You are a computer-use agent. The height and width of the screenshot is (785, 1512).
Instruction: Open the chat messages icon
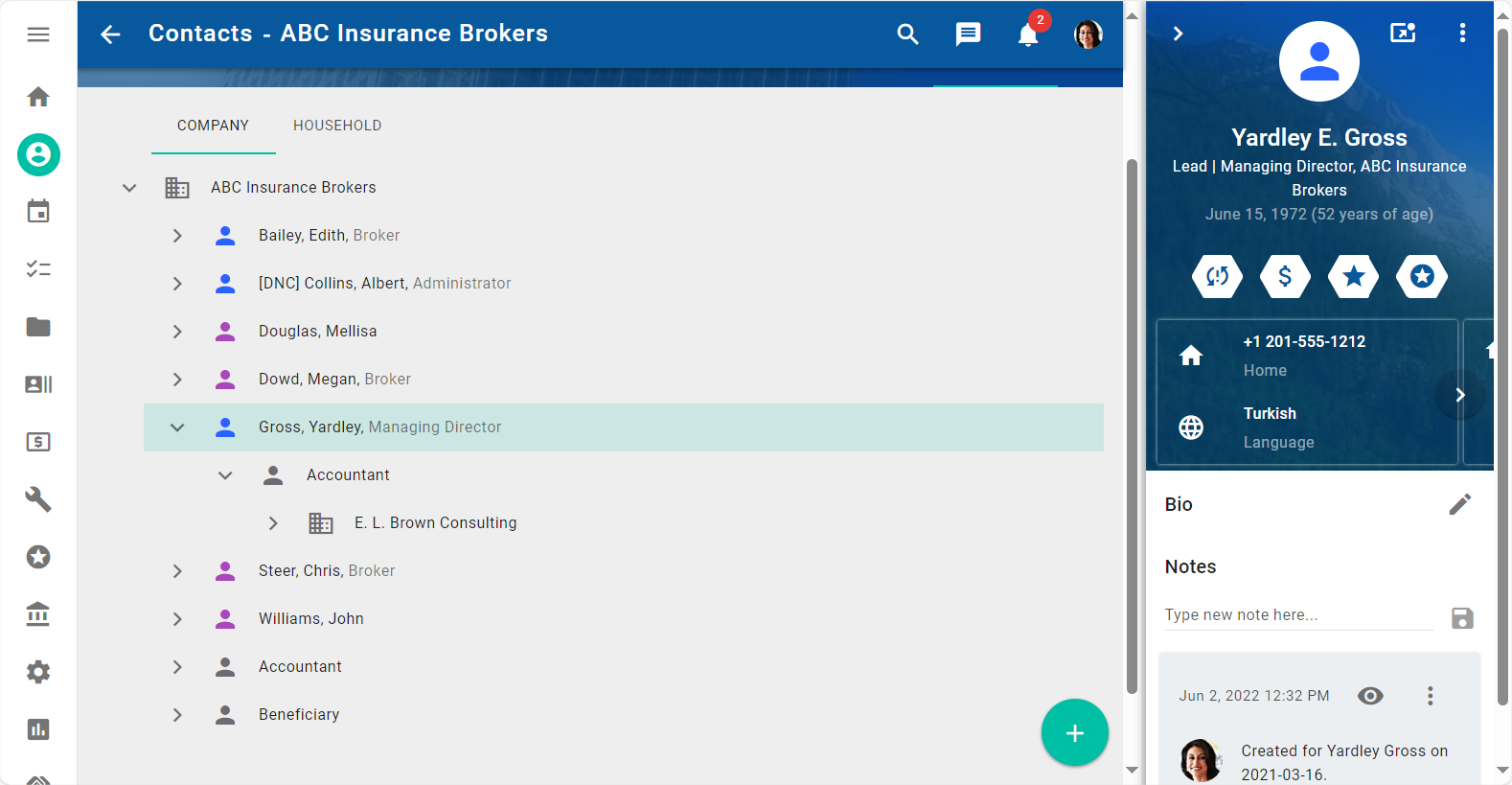(x=968, y=35)
